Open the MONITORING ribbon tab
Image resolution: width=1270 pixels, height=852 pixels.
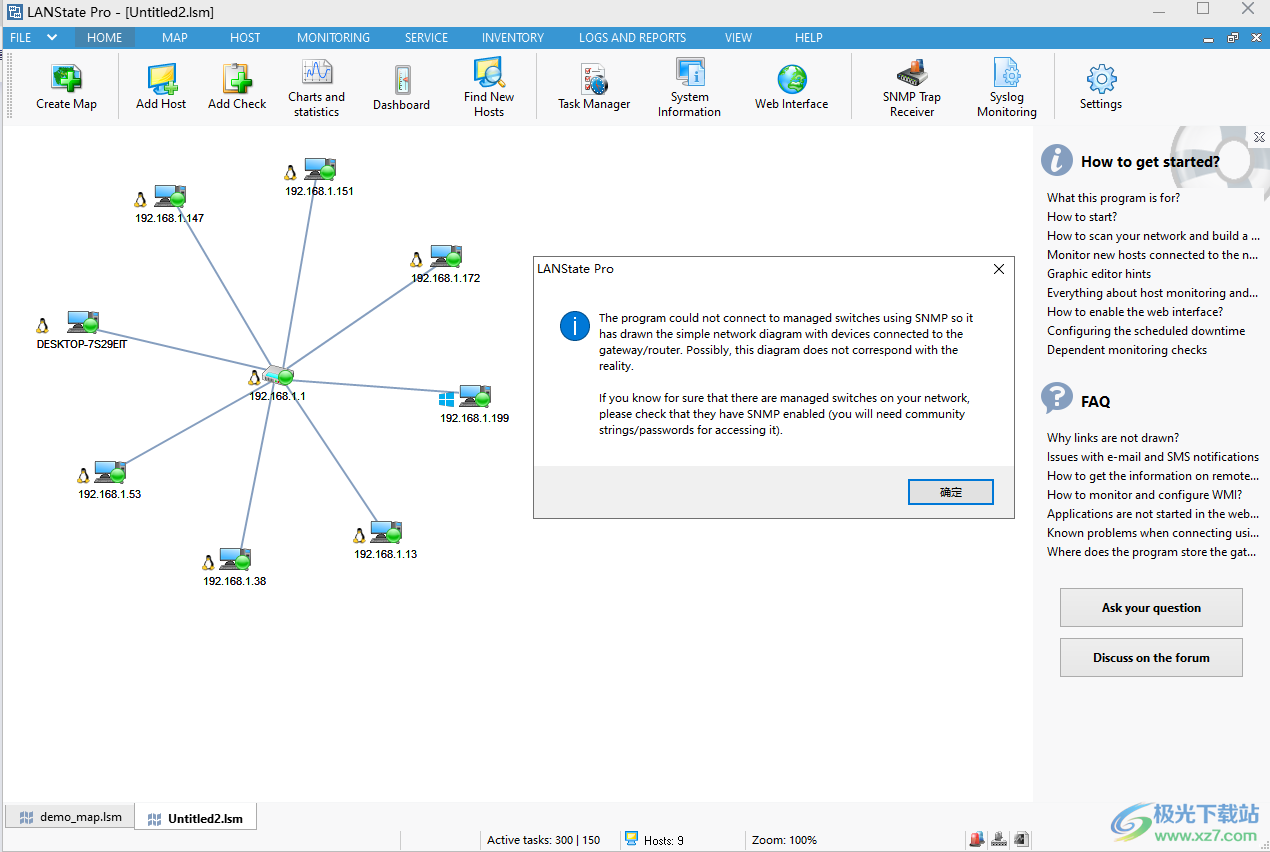tap(333, 38)
